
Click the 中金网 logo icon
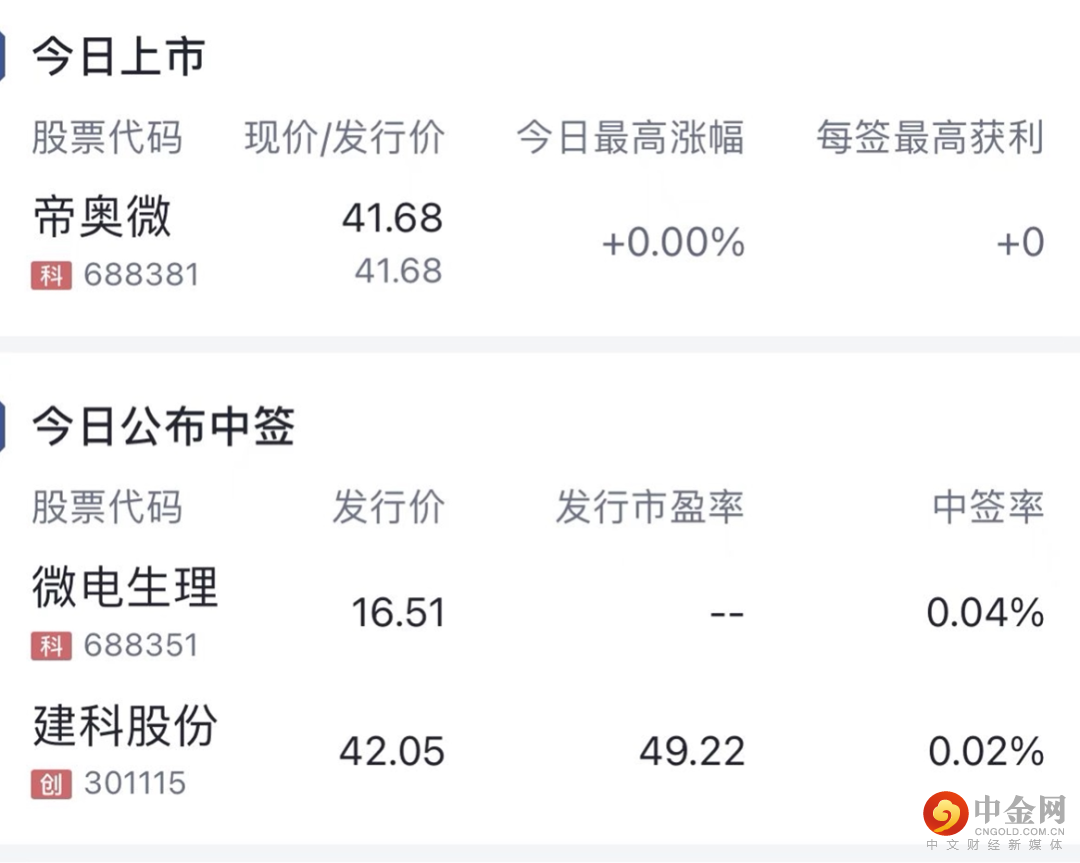[x=945, y=812]
